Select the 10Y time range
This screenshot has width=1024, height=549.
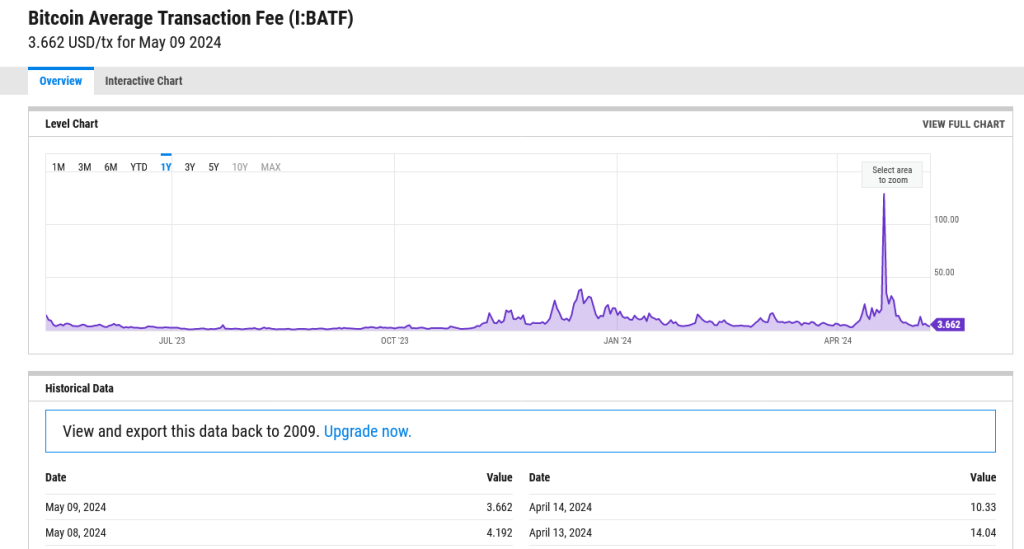tap(240, 167)
